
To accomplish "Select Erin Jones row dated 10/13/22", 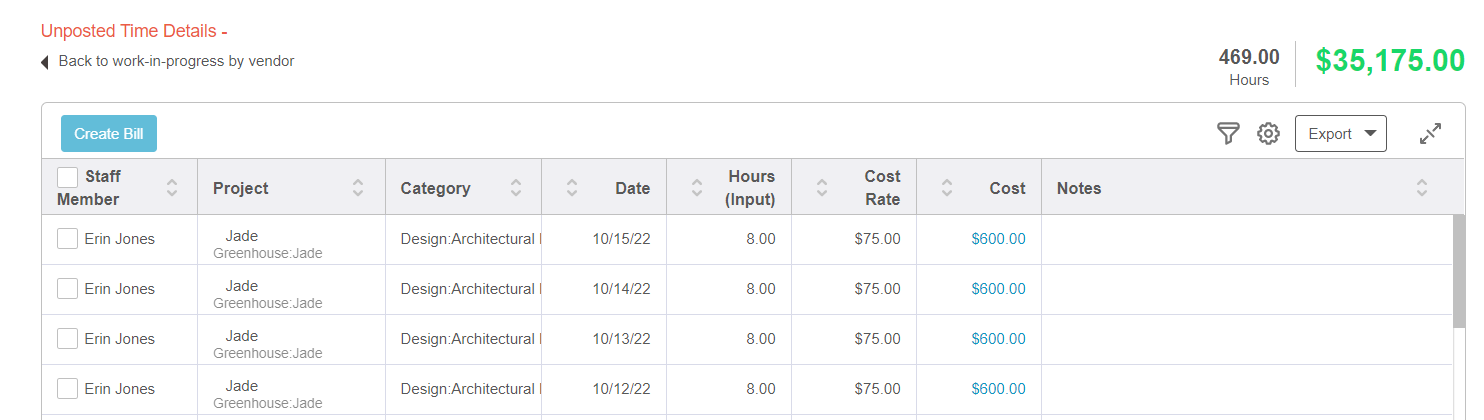I will click(67, 339).
